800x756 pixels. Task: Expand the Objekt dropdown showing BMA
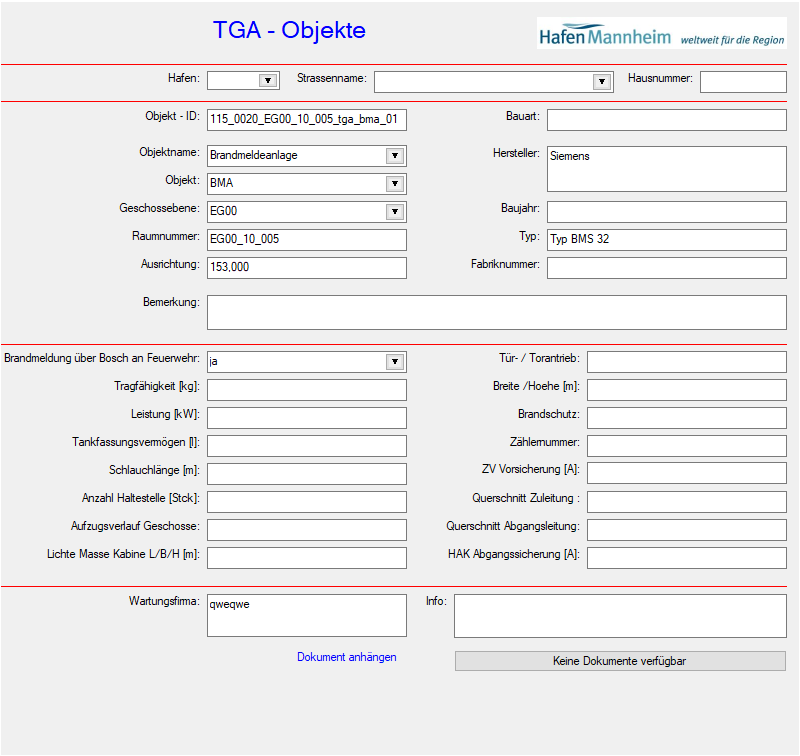[x=395, y=184]
